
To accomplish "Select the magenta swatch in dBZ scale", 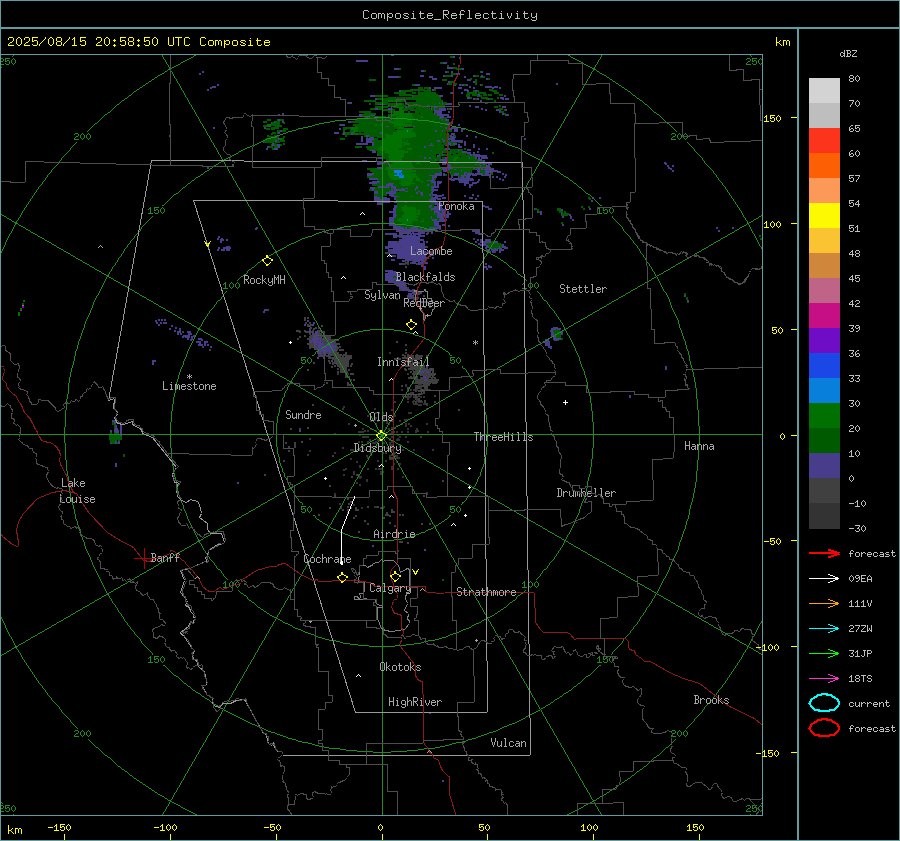I will (x=824, y=316).
